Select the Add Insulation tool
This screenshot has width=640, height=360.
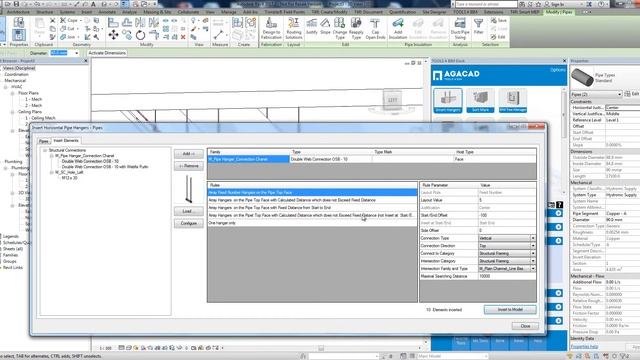pyautogui.click(x=398, y=29)
